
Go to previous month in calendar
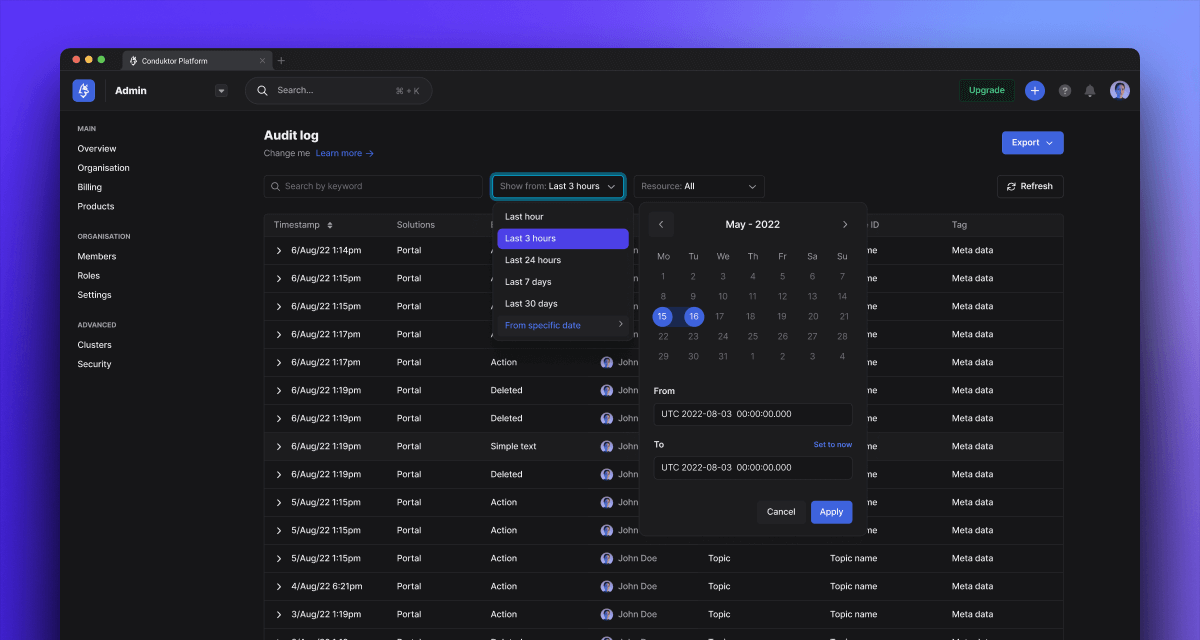tap(661, 225)
